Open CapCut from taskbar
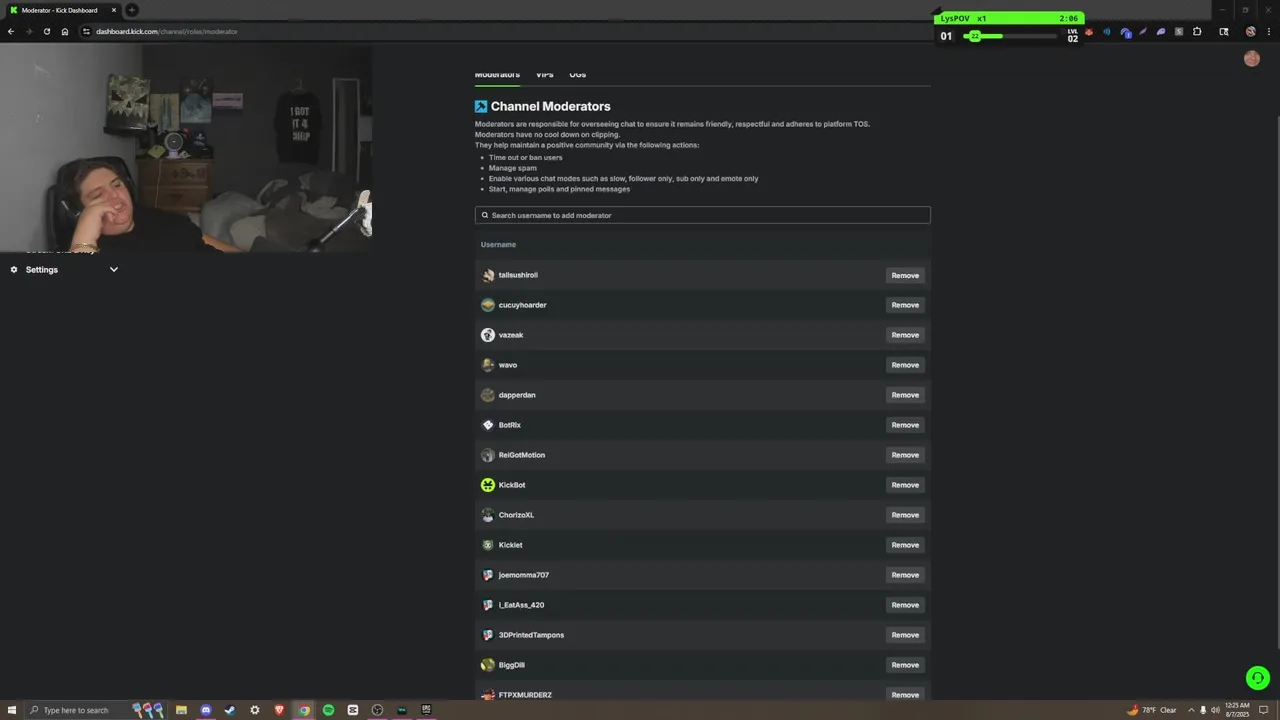1280x720 pixels. click(x=353, y=710)
